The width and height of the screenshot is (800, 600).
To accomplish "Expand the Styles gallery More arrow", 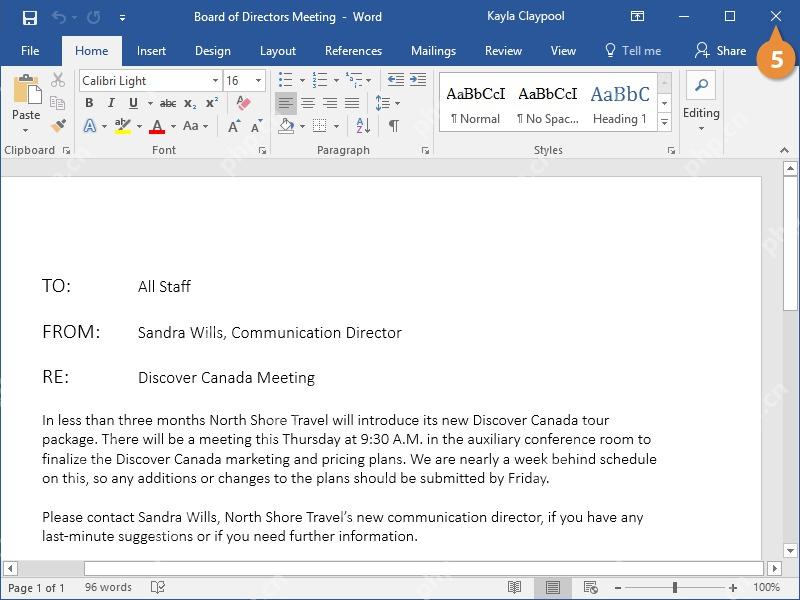I will 664,122.
